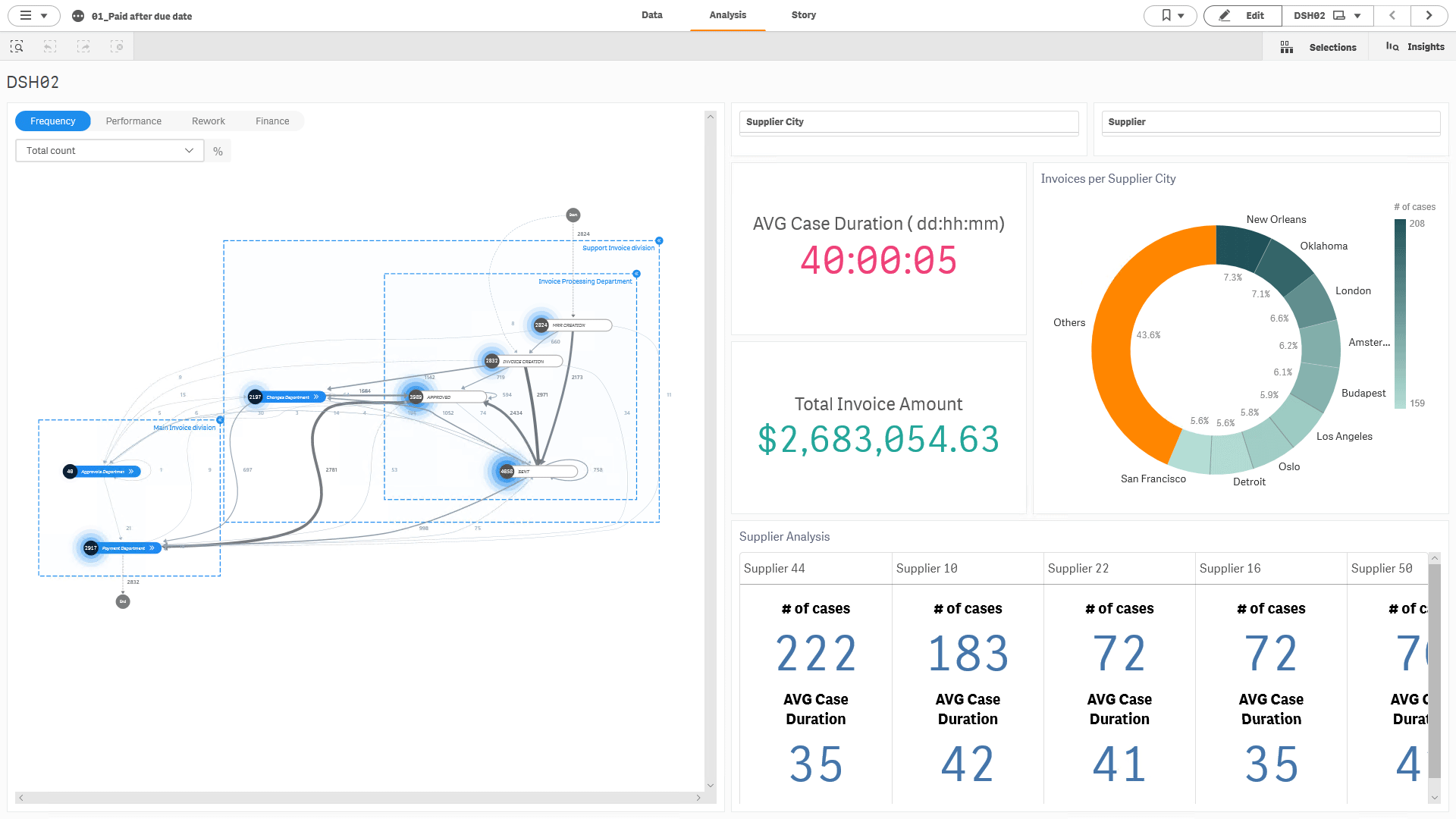The width and height of the screenshot is (1456, 819).
Task: Click the step back selection icon
Action: (x=50, y=47)
